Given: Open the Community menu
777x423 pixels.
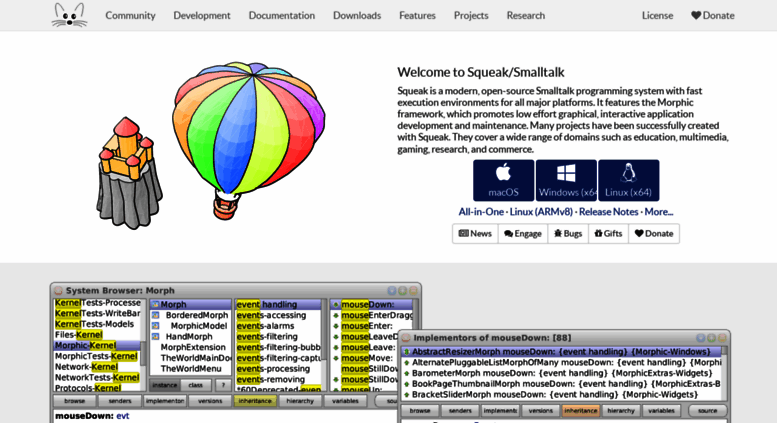Looking at the screenshot, I should pos(130,15).
